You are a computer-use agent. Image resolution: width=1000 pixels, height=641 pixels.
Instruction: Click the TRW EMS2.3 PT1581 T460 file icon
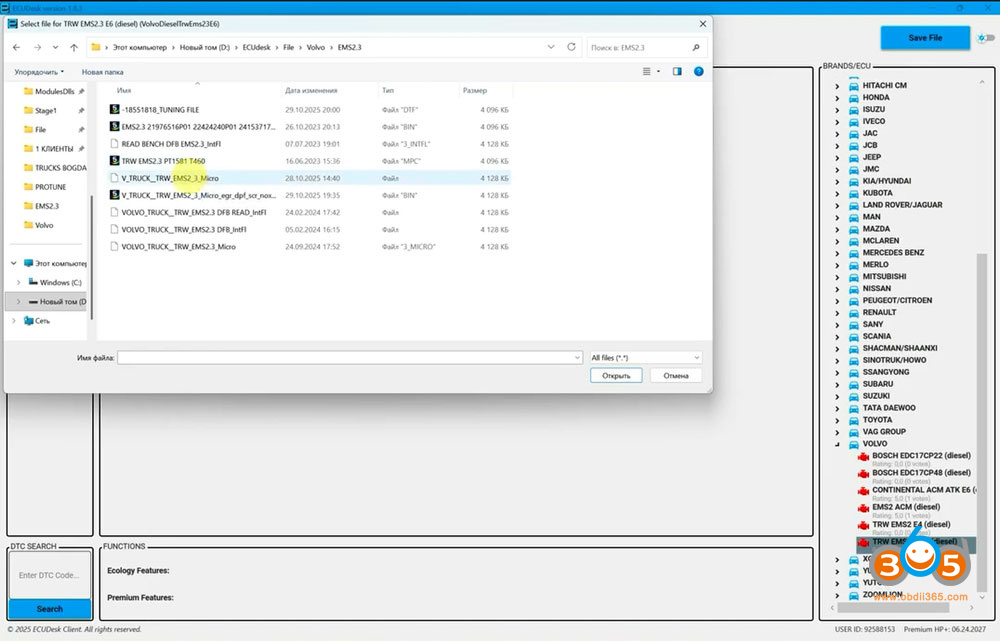point(114,161)
